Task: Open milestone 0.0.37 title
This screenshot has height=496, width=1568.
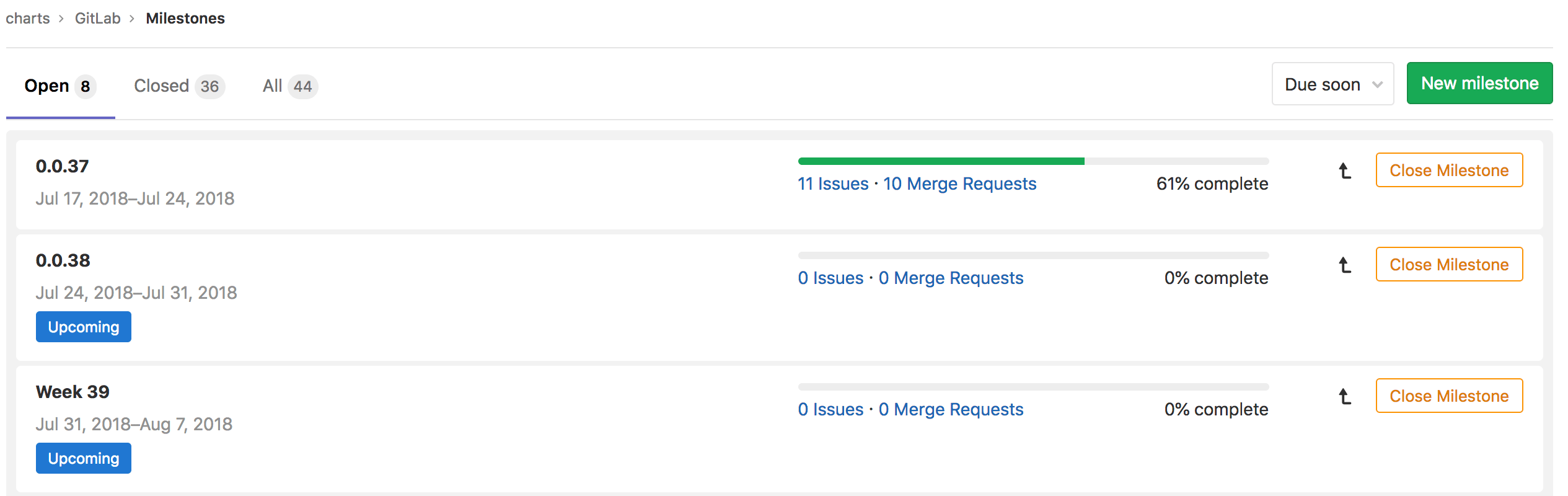Action: [63, 166]
